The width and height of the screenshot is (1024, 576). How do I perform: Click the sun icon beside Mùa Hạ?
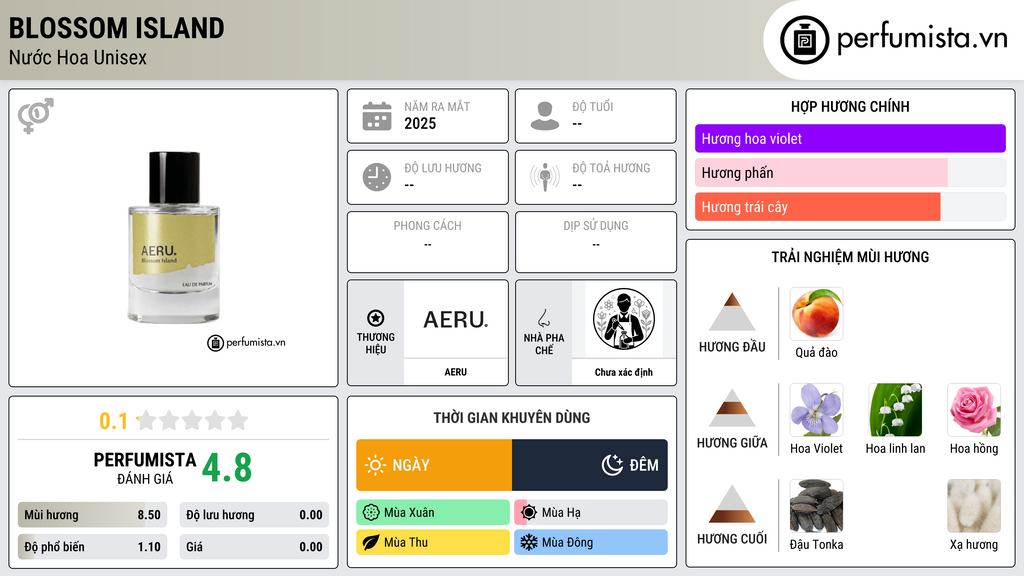[529, 513]
